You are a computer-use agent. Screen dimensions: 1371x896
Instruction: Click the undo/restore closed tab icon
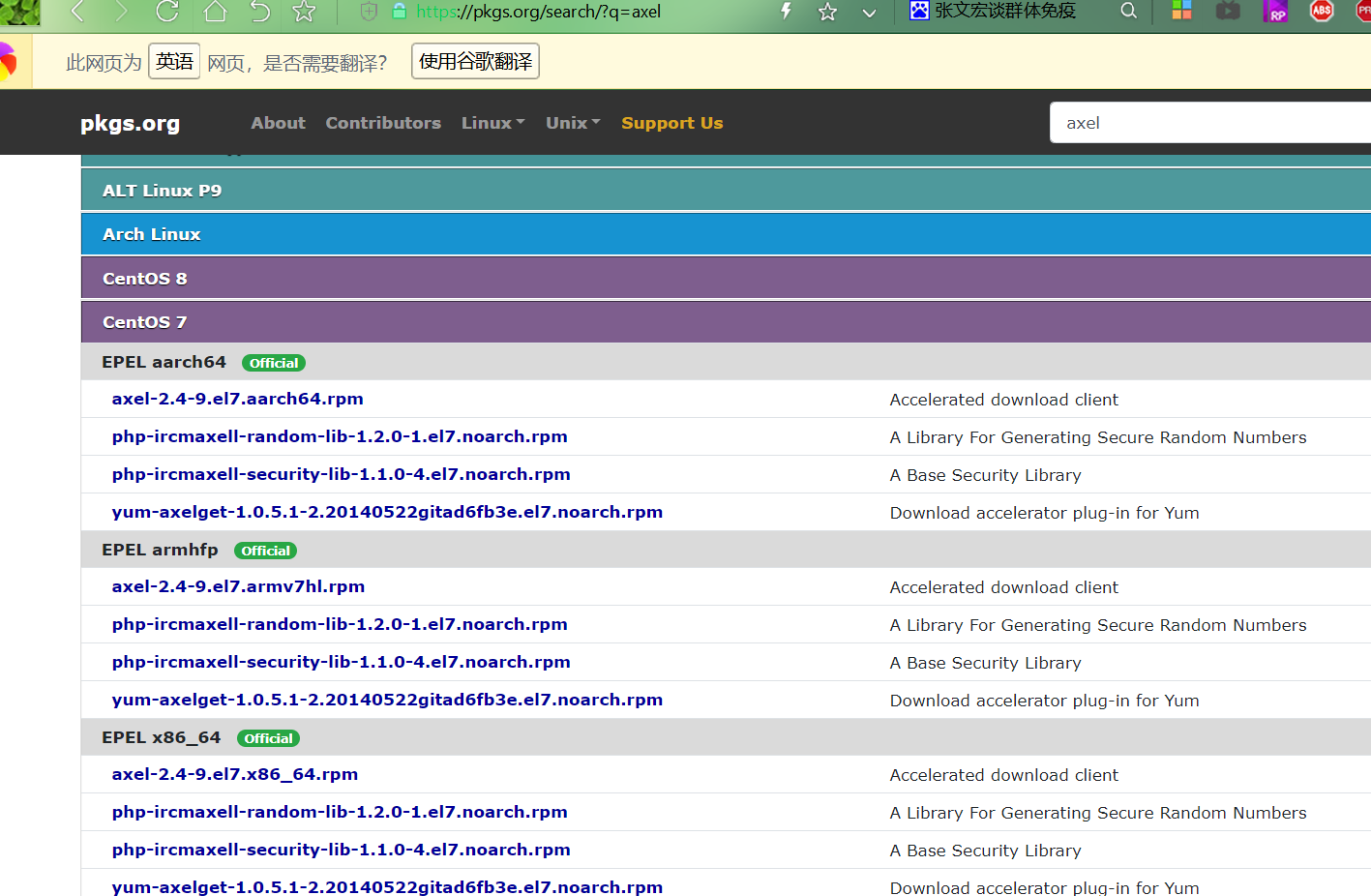tap(259, 12)
